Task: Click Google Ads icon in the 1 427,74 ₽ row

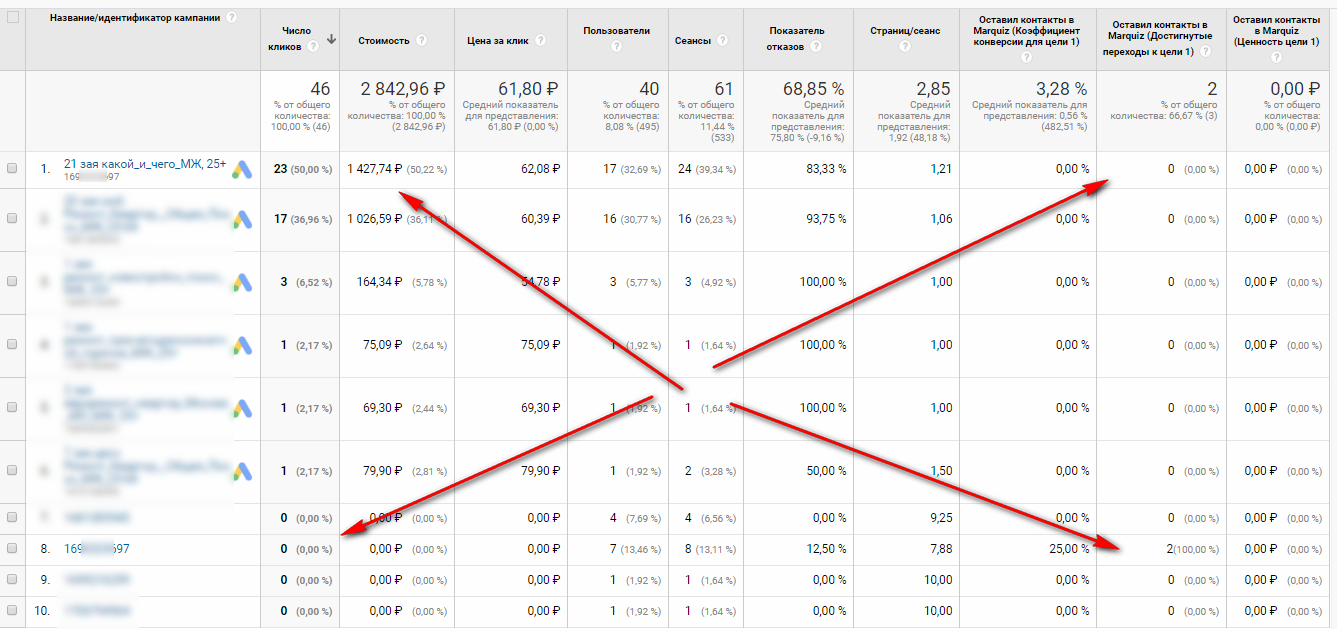Action: pyautogui.click(x=242, y=170)
